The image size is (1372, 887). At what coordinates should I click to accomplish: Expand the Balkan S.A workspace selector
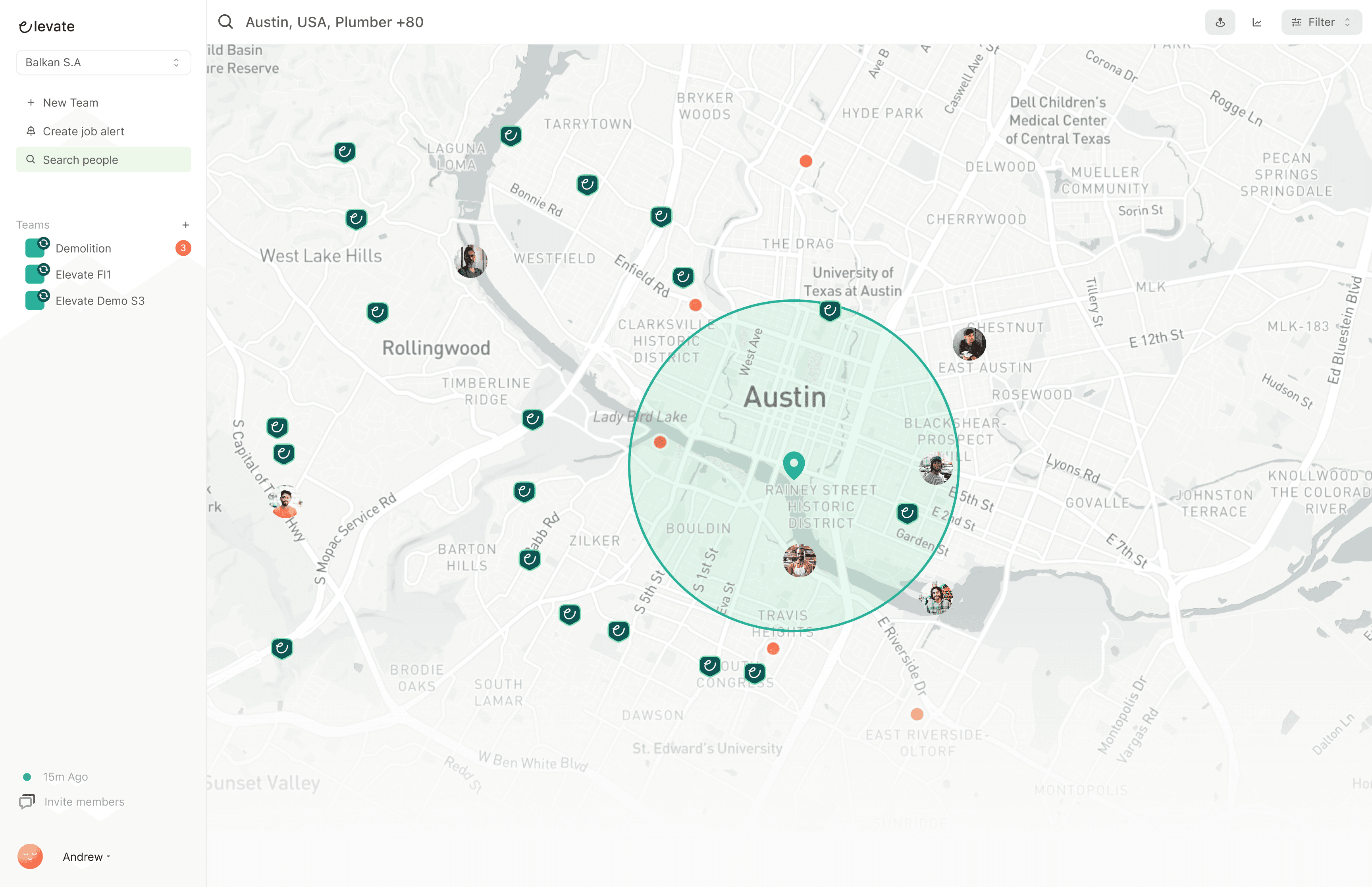tap(103, 62)
